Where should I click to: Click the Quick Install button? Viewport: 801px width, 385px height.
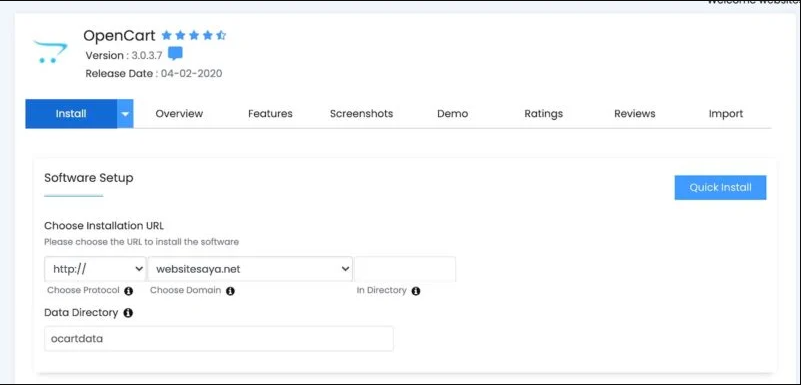[x=720, y=187]
